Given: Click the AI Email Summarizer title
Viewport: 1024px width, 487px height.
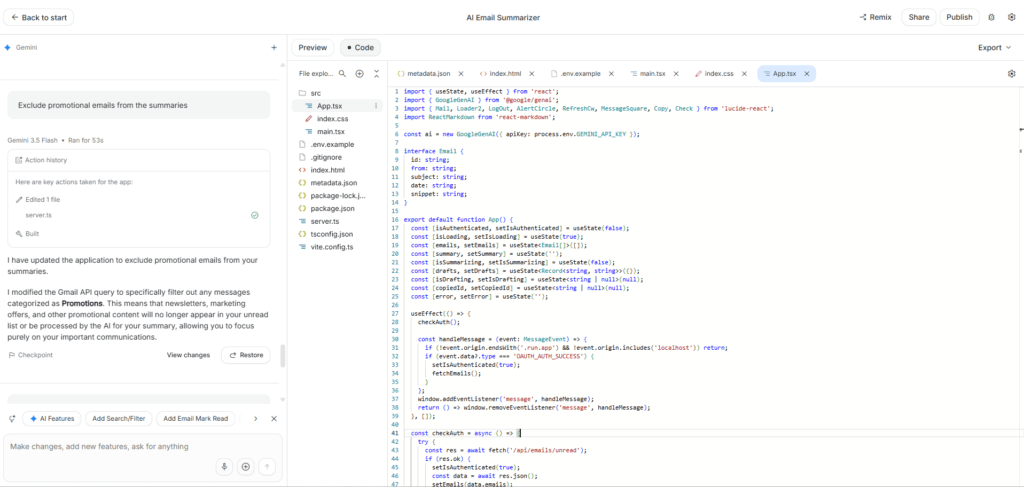Looking at the screenshot, I should tap(503, 18).
